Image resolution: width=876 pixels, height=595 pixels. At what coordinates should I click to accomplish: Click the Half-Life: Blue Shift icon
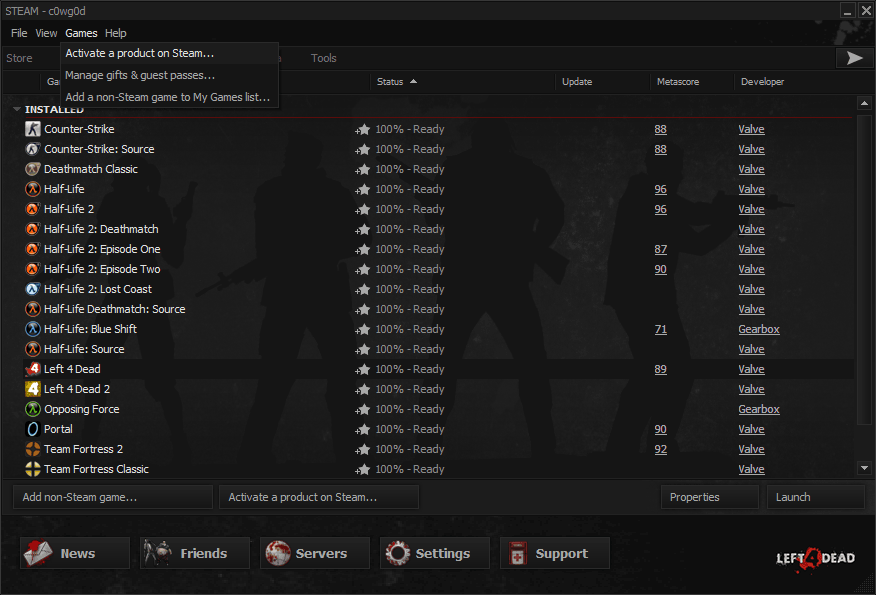click(32, 329)
